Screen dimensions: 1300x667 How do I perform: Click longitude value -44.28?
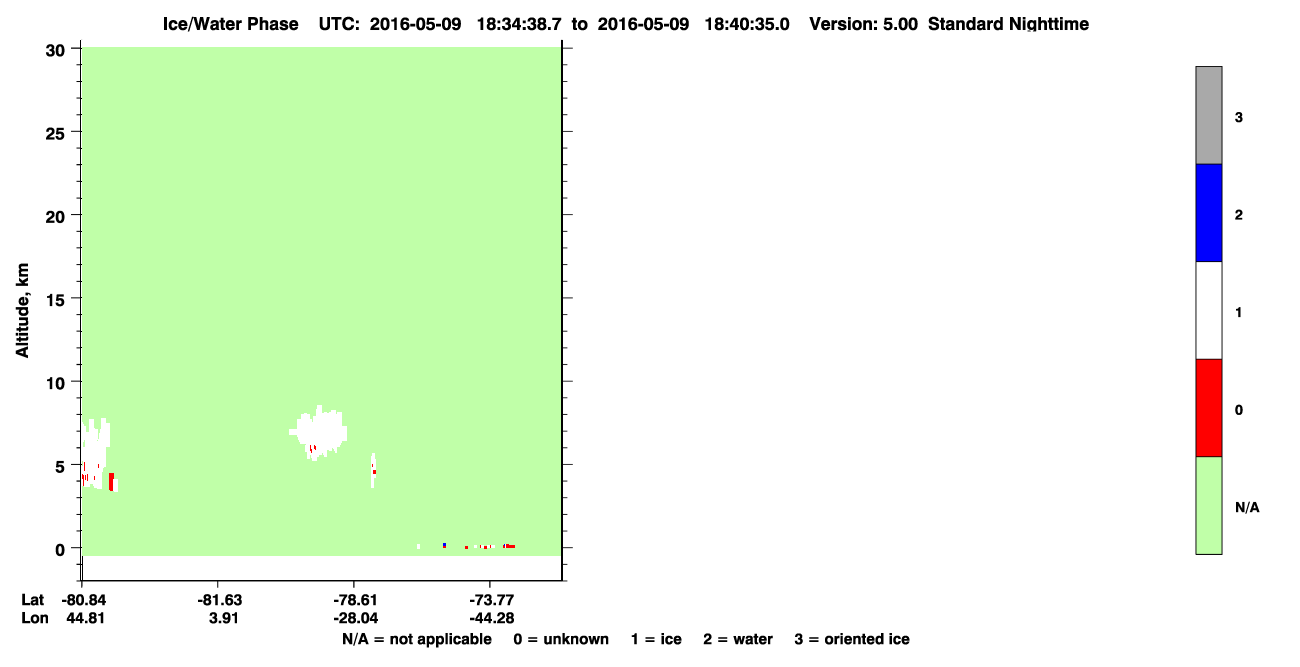pos(491,618)
